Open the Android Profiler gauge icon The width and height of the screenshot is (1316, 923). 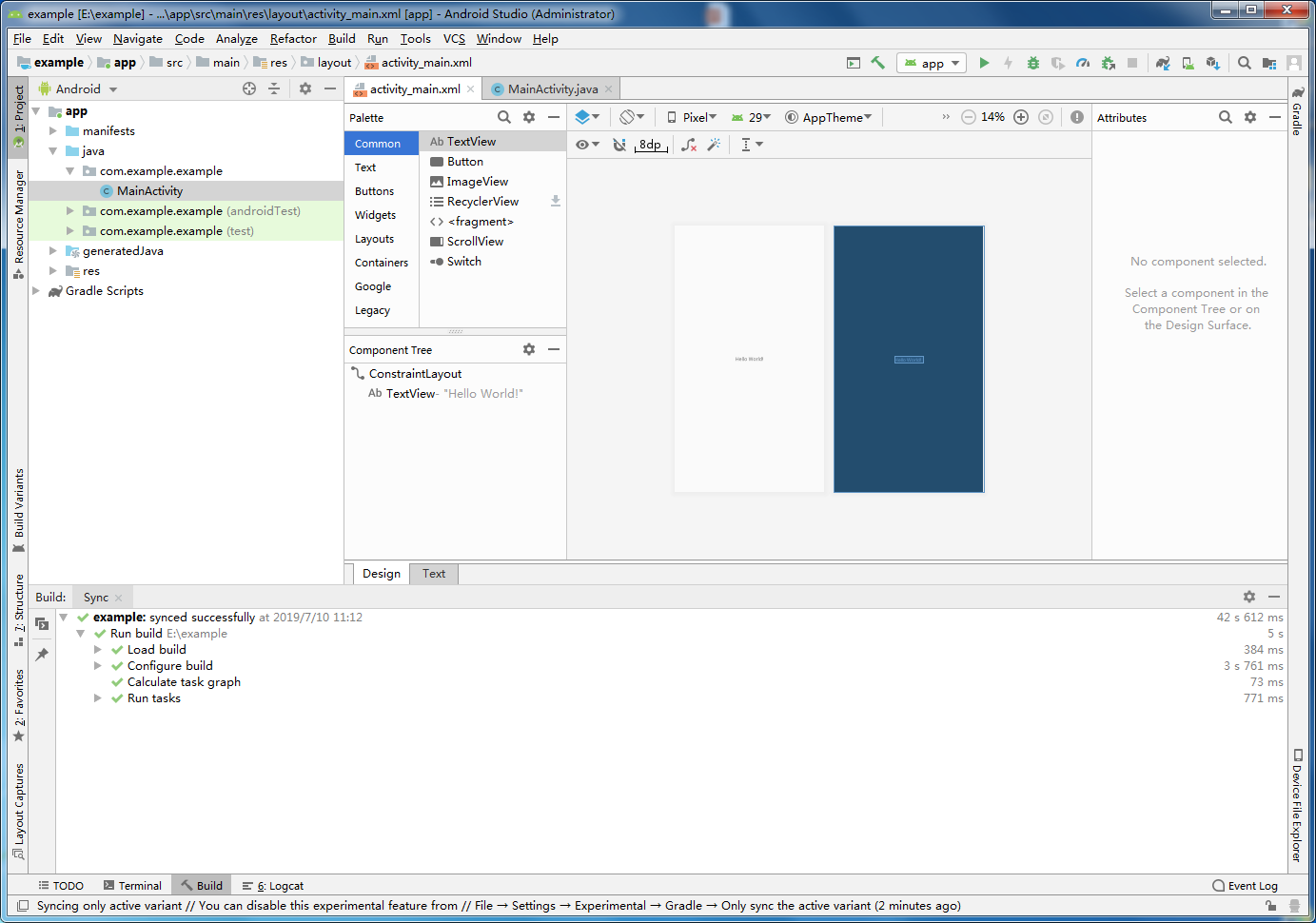coord(1083,63)
